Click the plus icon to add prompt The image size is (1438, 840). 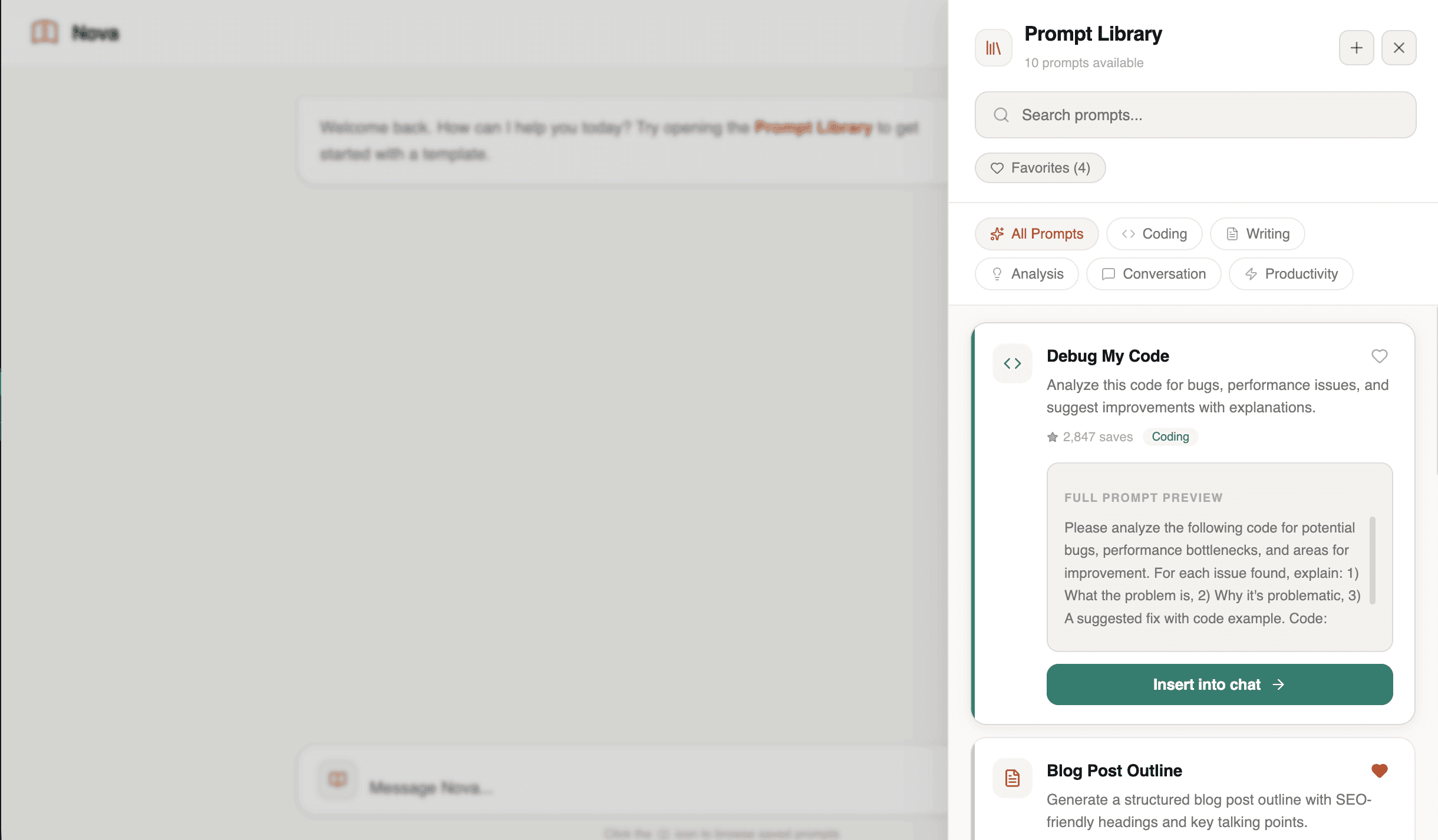point(1356,48)
